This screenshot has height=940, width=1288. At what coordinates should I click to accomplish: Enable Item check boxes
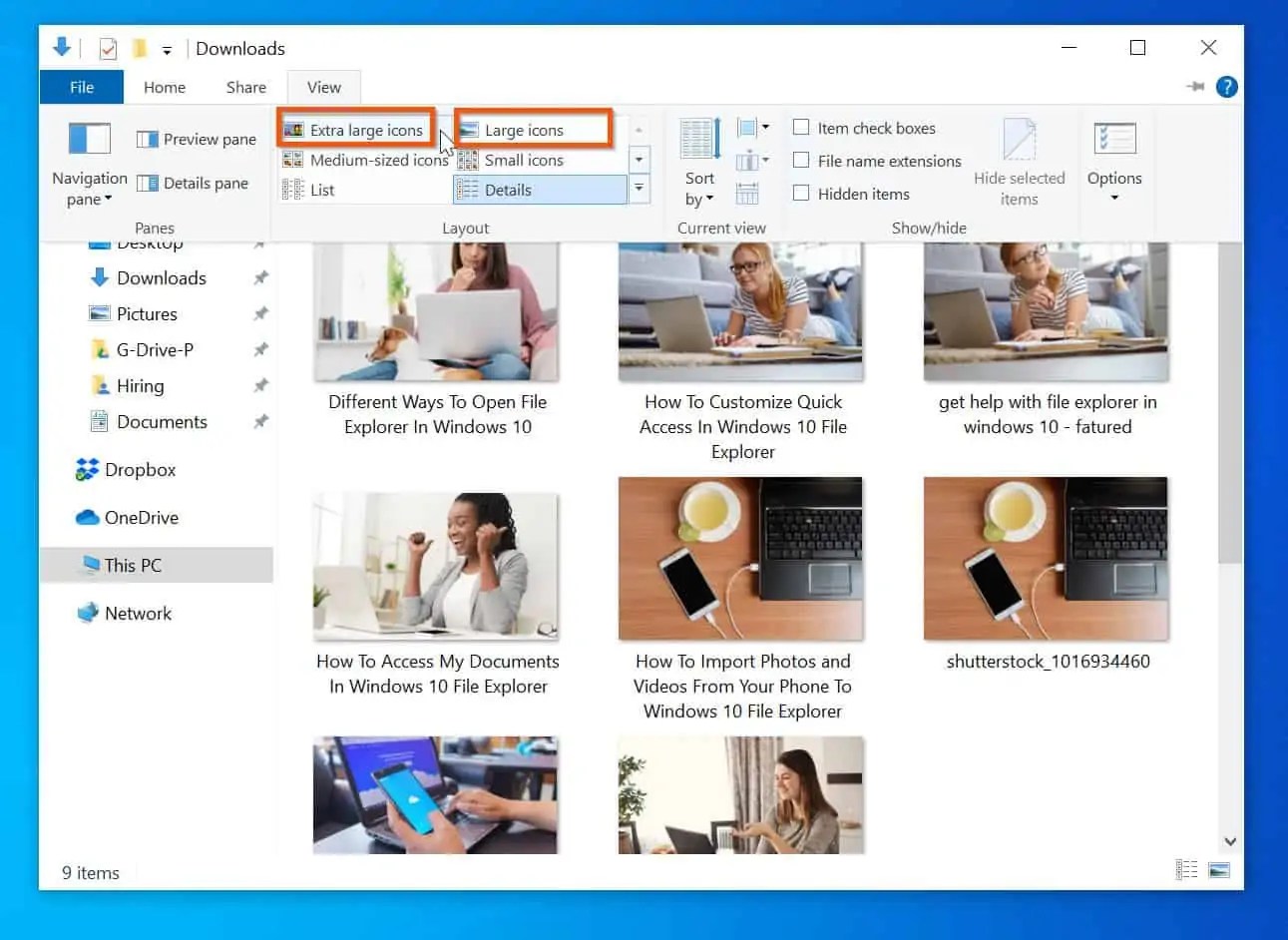802,128
